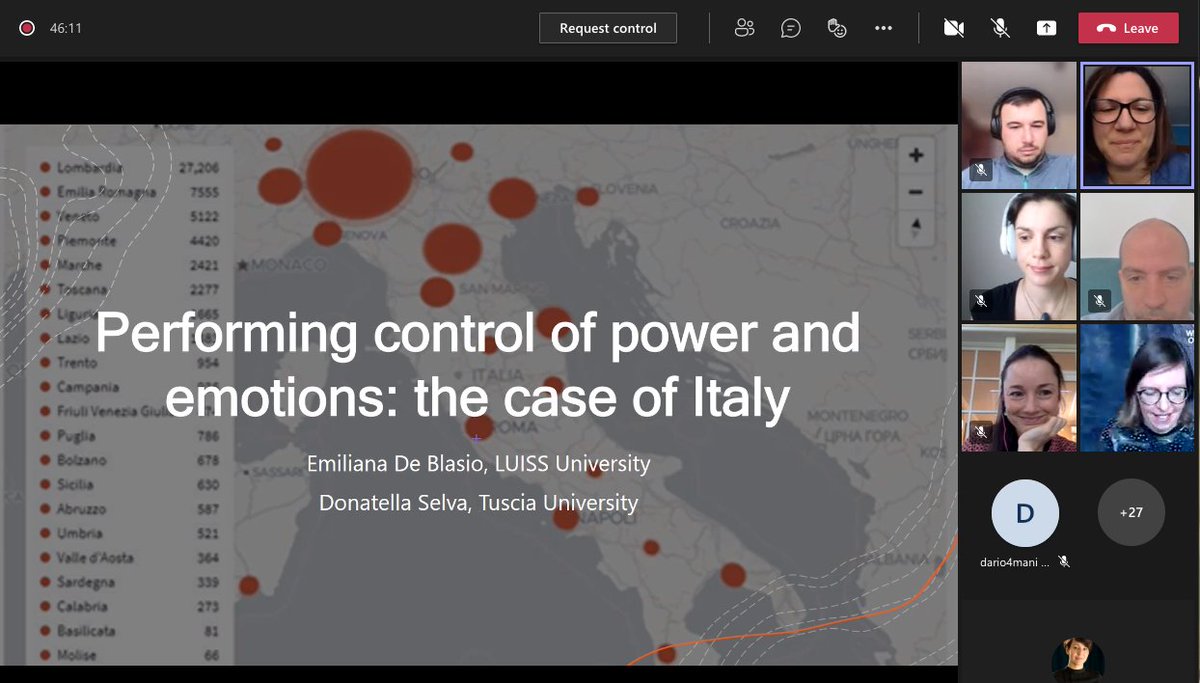Click muted mic icon on bald man's tile
Image resolution: width=1200 pixels, height=683 pixels.
(x=1099, y=300)
